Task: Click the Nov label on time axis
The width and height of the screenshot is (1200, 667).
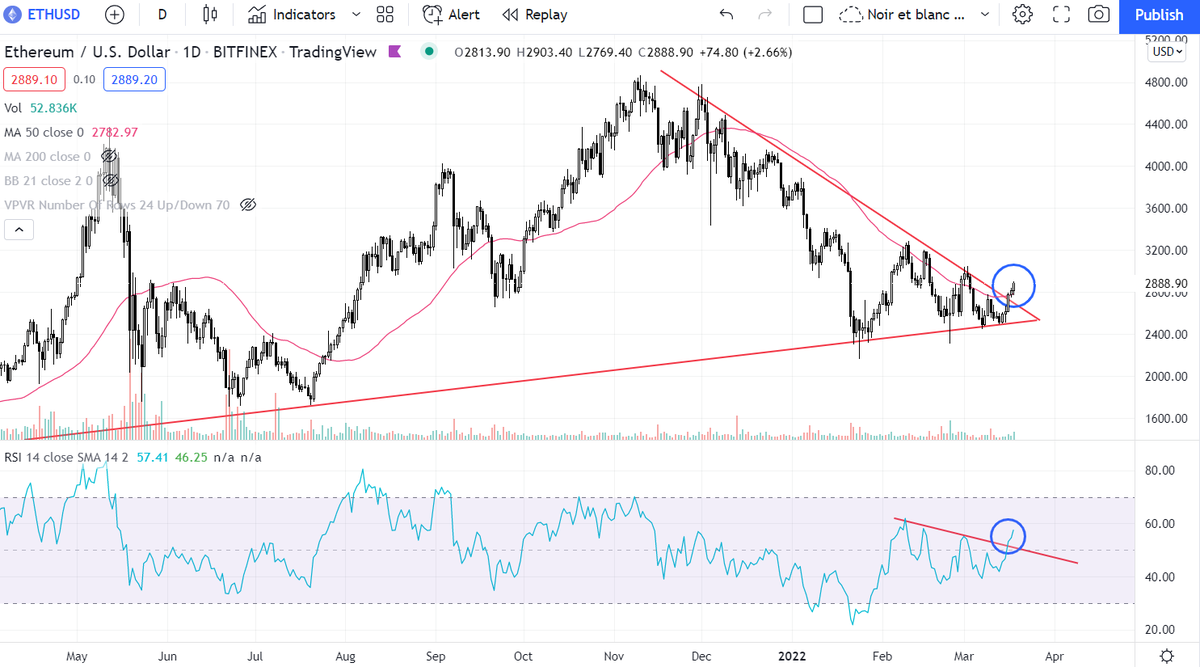Action: [x=614, y=656]
